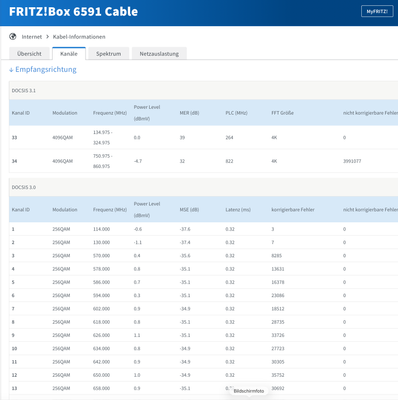Select frequency 134.975 - 324.975 cell

click(103, 137)
